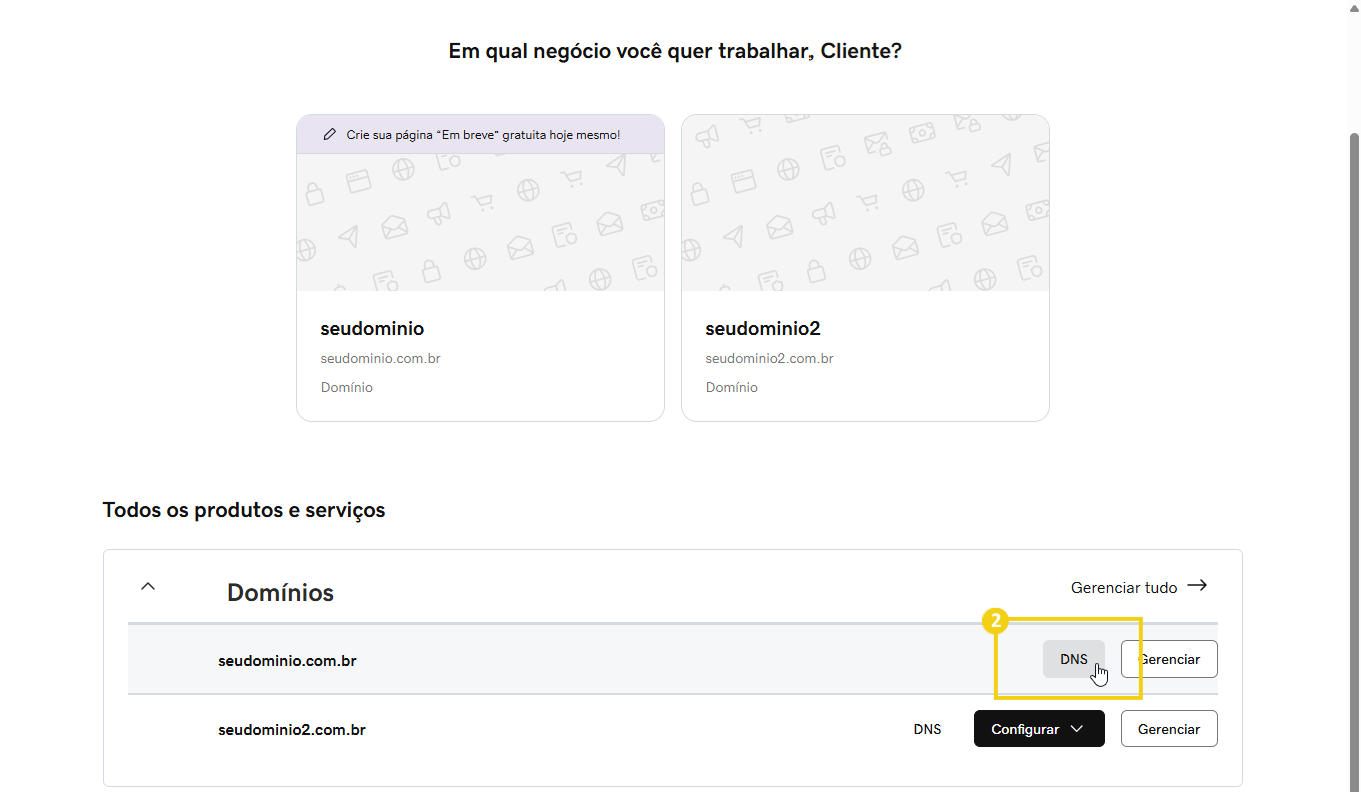Image resolution: width=1361 pixels, height=792 pixels.
Task: Click the cursor-highlighted DNS button
Action: point(1073,658)
